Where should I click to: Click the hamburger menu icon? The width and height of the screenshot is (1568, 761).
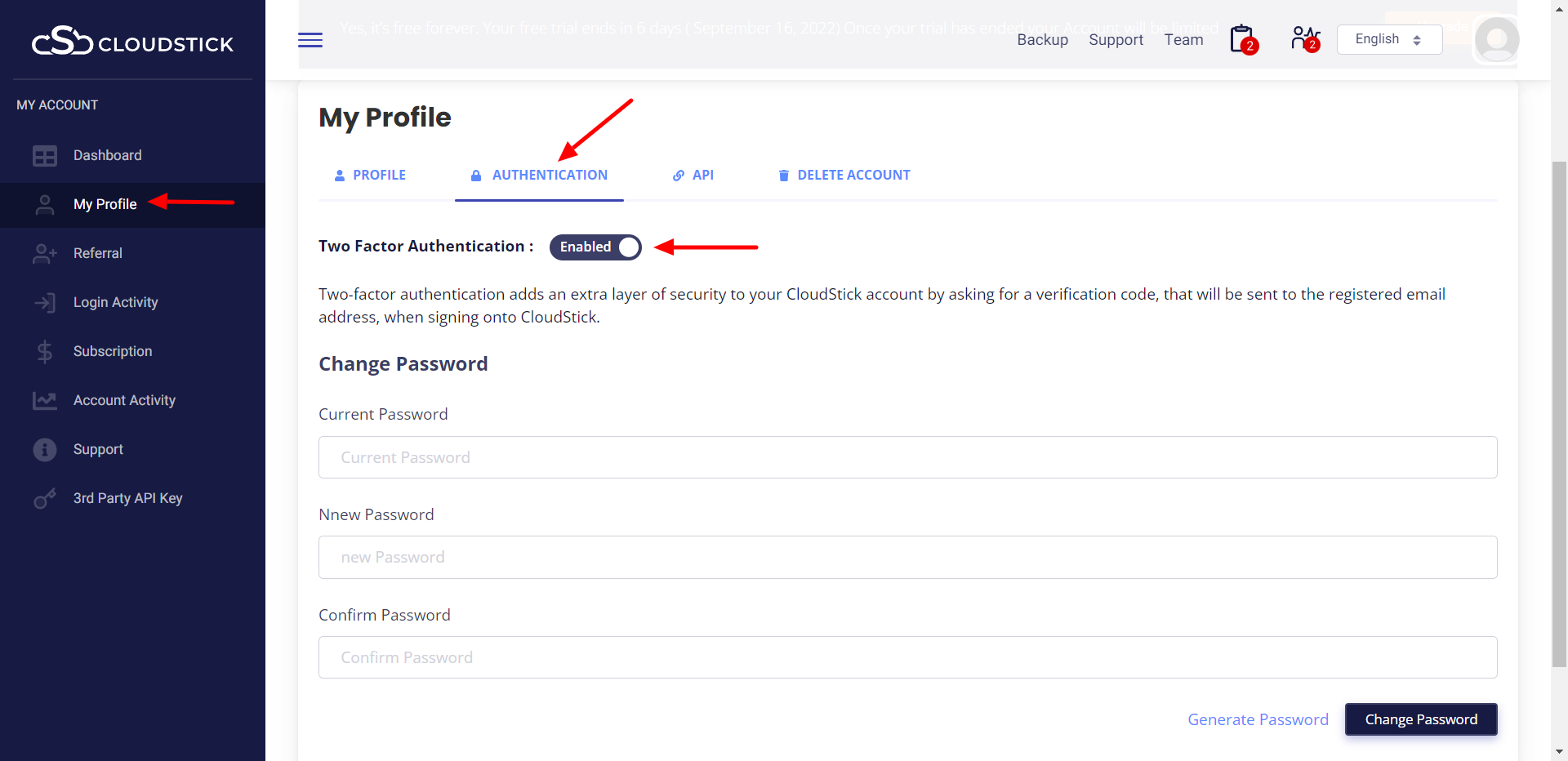(310, 40)
